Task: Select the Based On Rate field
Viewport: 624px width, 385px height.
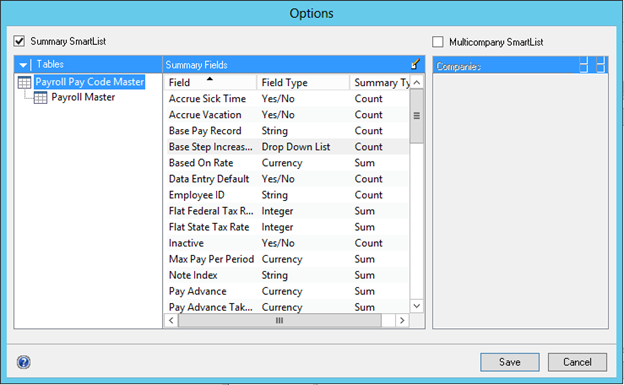Action: [201, 163]
